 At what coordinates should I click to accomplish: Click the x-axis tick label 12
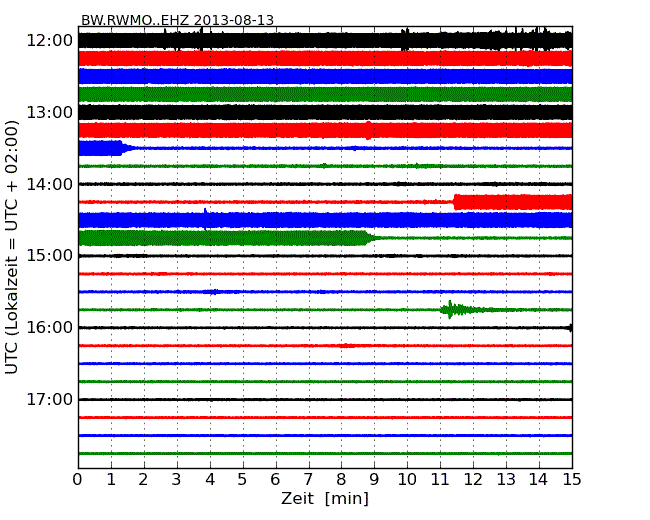pyautogui.click(x=473, y=480)
